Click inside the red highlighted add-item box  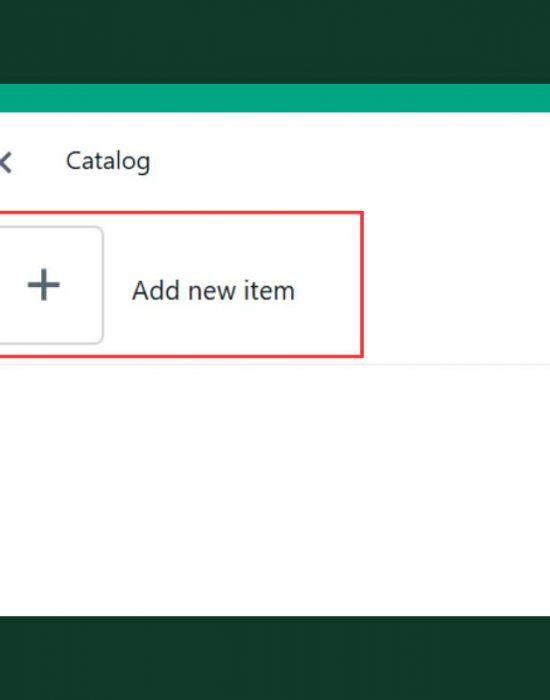[181, 285]
